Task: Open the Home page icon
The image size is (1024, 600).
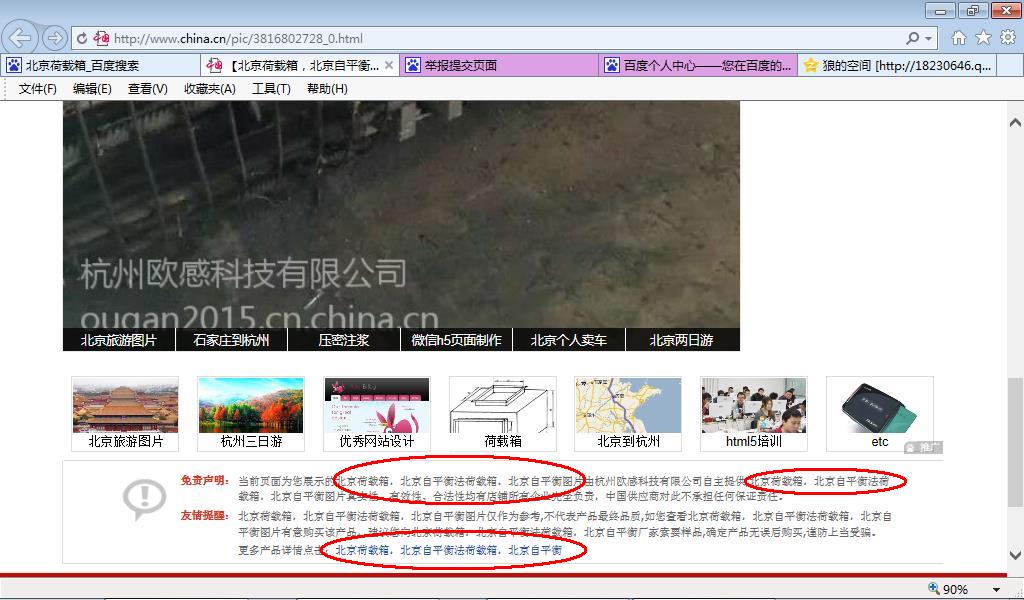Action: coord(959,38)
